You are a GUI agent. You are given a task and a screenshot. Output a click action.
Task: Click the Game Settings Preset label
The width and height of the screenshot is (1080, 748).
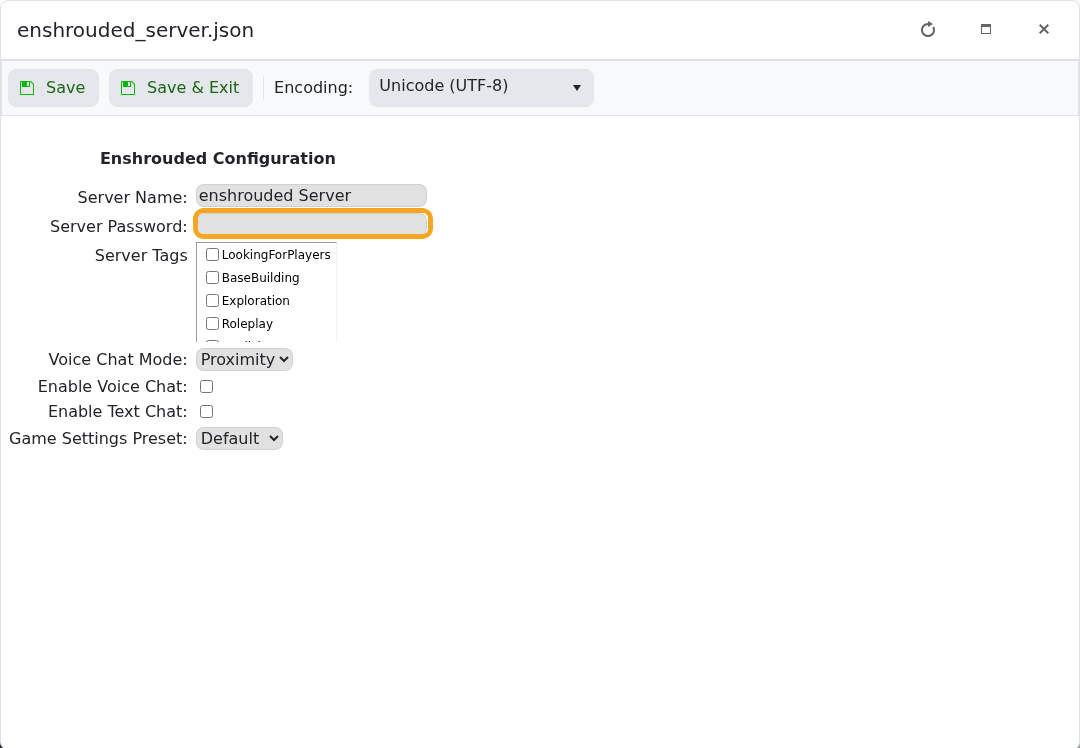pos(98,439)
